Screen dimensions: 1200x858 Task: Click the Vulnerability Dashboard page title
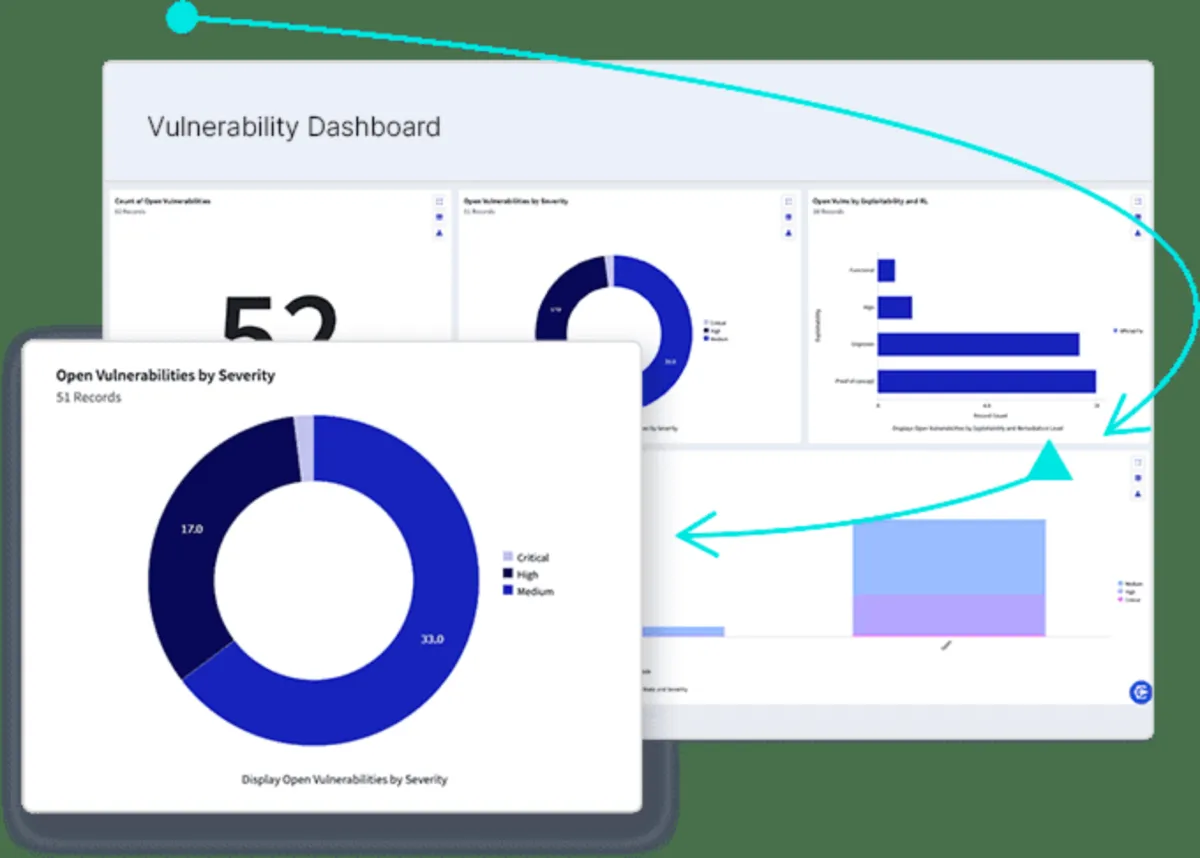point(294,127)
